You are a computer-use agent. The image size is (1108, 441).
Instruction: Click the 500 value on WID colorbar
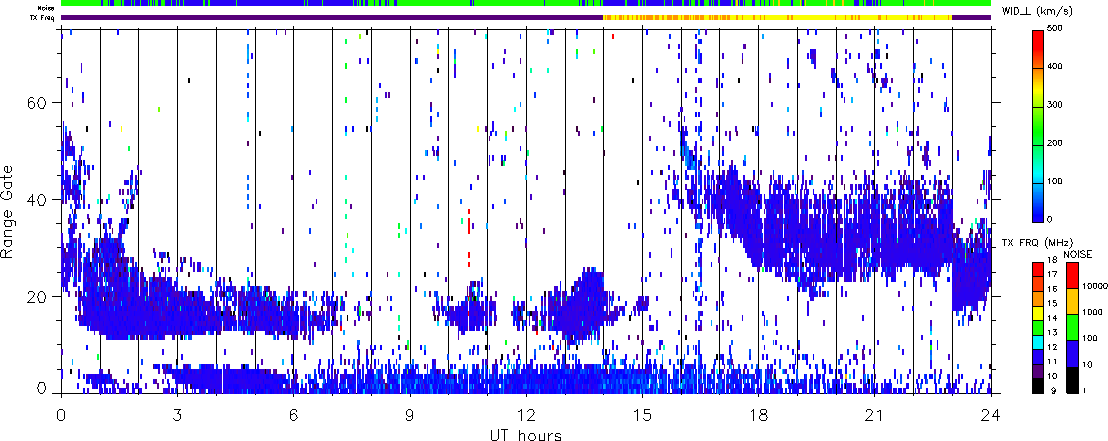(x=1056, y=29)
